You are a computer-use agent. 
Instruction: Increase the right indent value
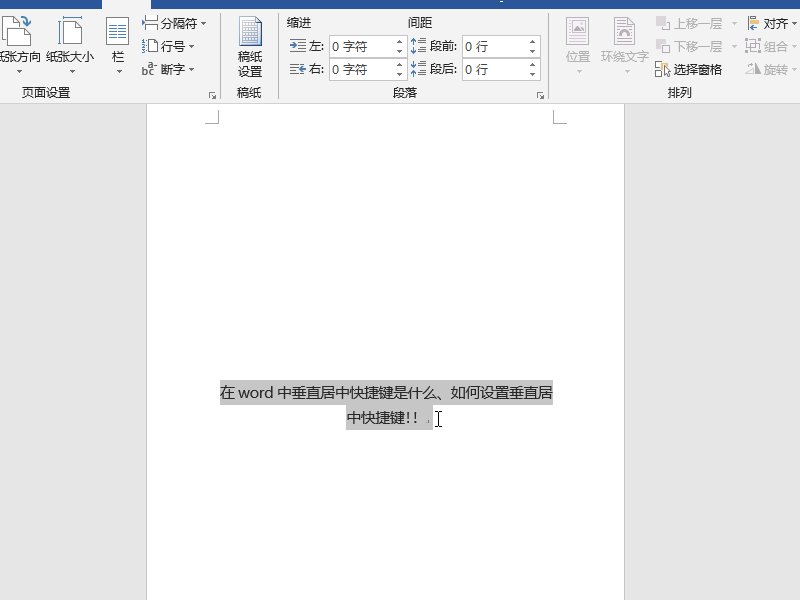(399, 65)
